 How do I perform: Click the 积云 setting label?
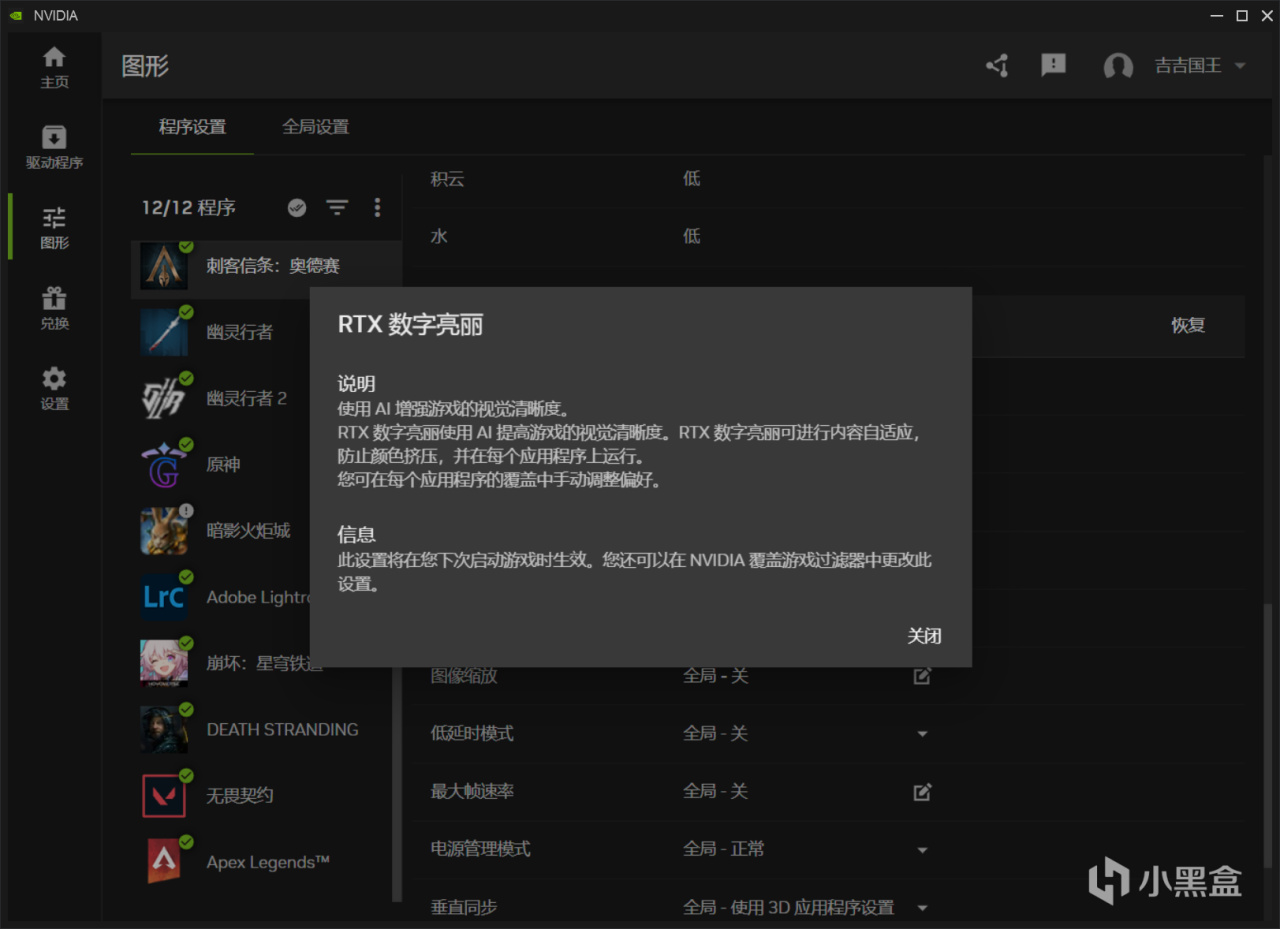pyautogui.click(x=447, y=179)
